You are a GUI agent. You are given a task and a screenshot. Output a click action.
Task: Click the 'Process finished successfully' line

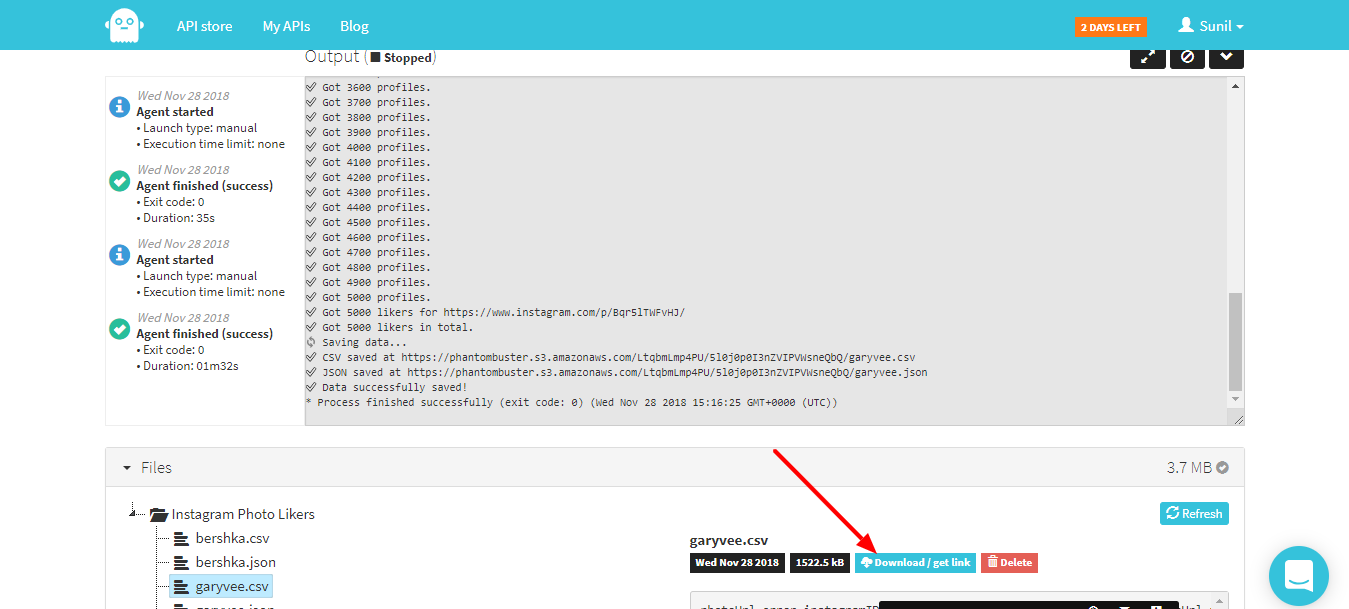[x=571, y=402]
